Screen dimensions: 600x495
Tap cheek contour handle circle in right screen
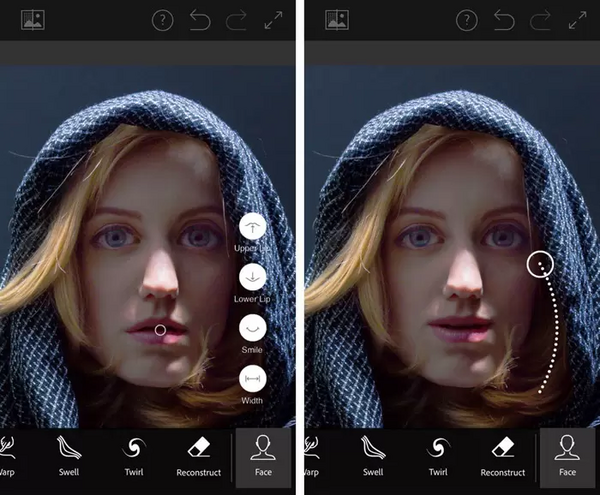pos(540,264)
